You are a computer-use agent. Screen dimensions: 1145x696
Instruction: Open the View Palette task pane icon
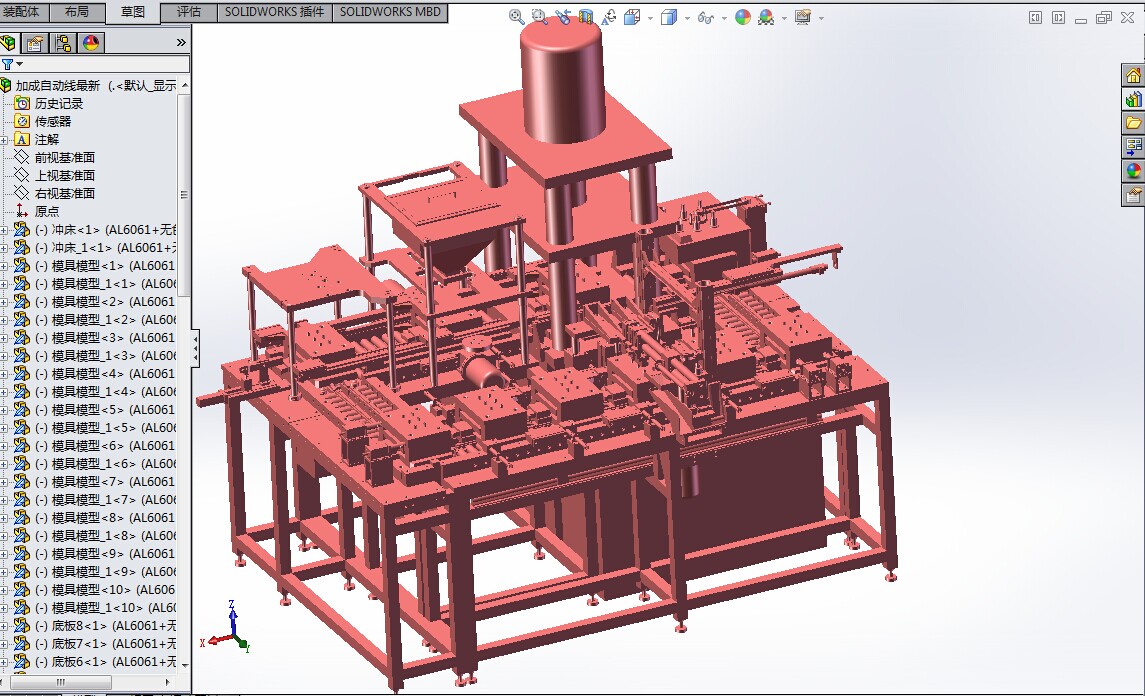[x=1133, y=147]
